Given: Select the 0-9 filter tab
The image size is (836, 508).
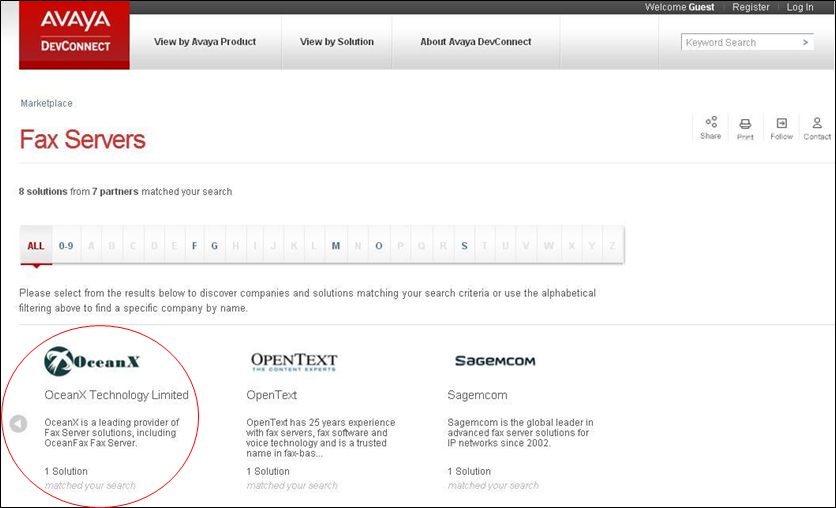Looking at the screenshot, I should tap(66, 246).
